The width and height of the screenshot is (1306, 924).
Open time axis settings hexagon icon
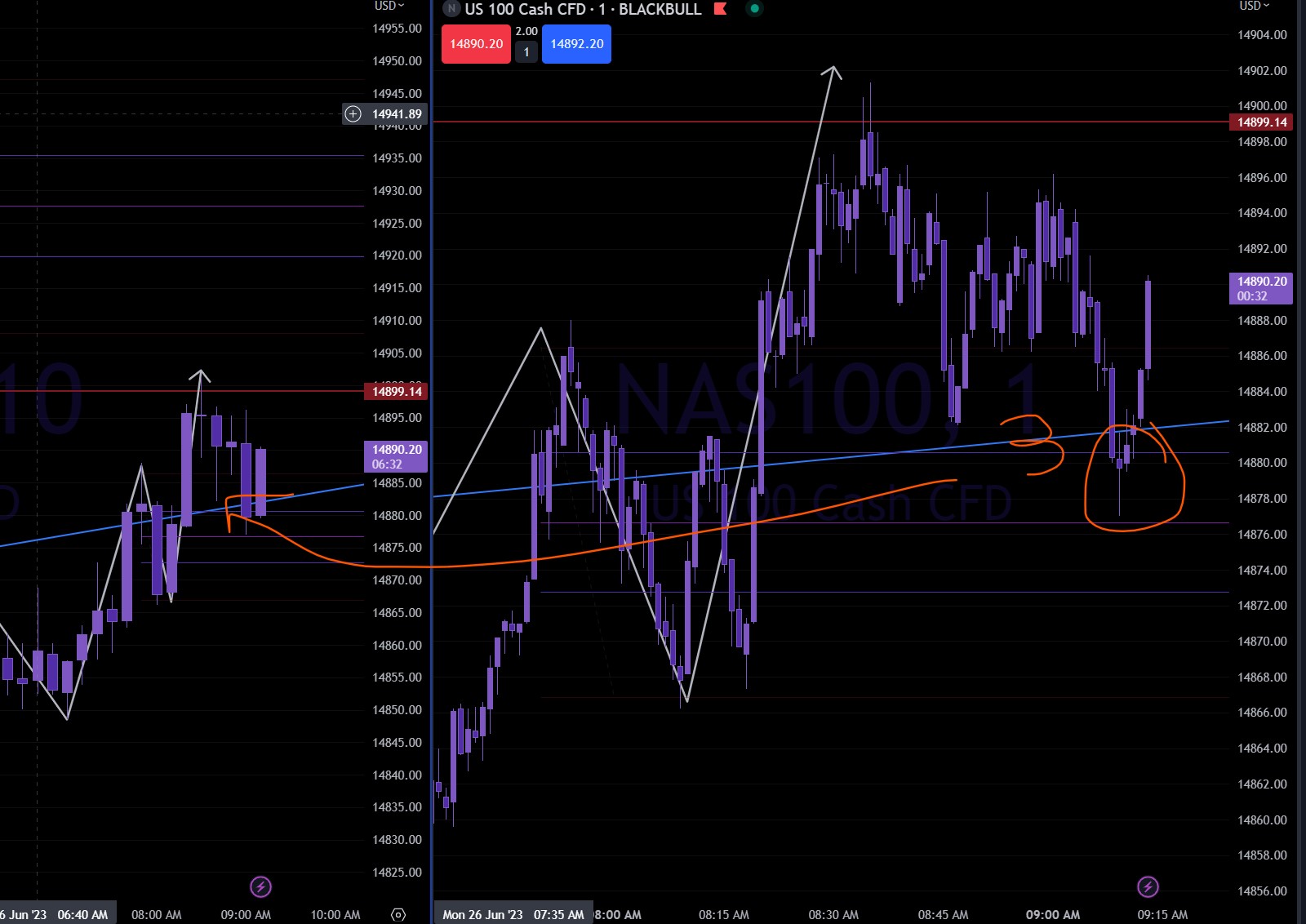click(398, 915)
